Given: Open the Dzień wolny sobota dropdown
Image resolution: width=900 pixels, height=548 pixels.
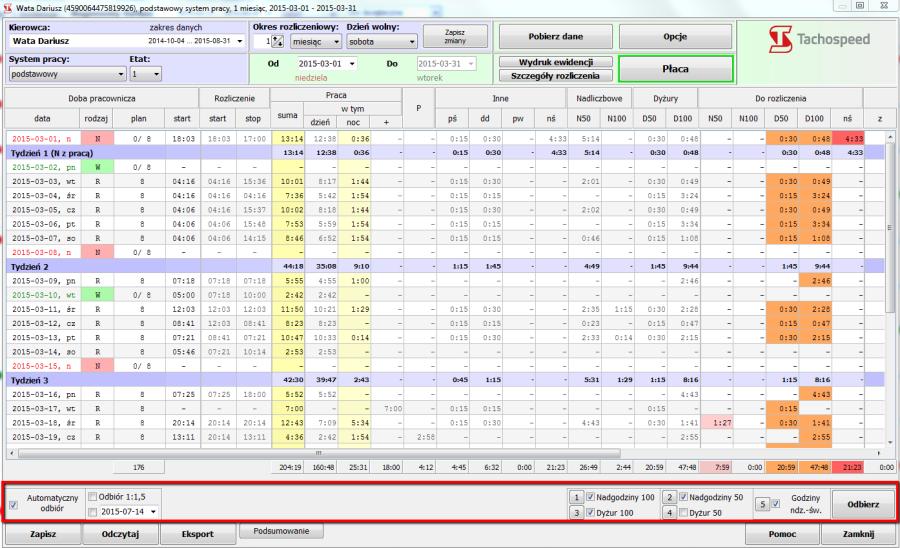Looking at the screenshot, I should (x=382, y=41).
